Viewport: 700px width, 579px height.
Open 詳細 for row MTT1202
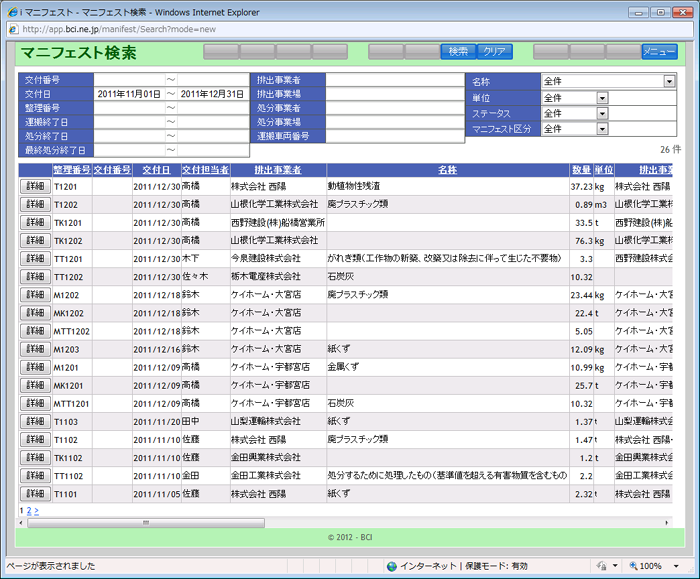pos(35,331)
